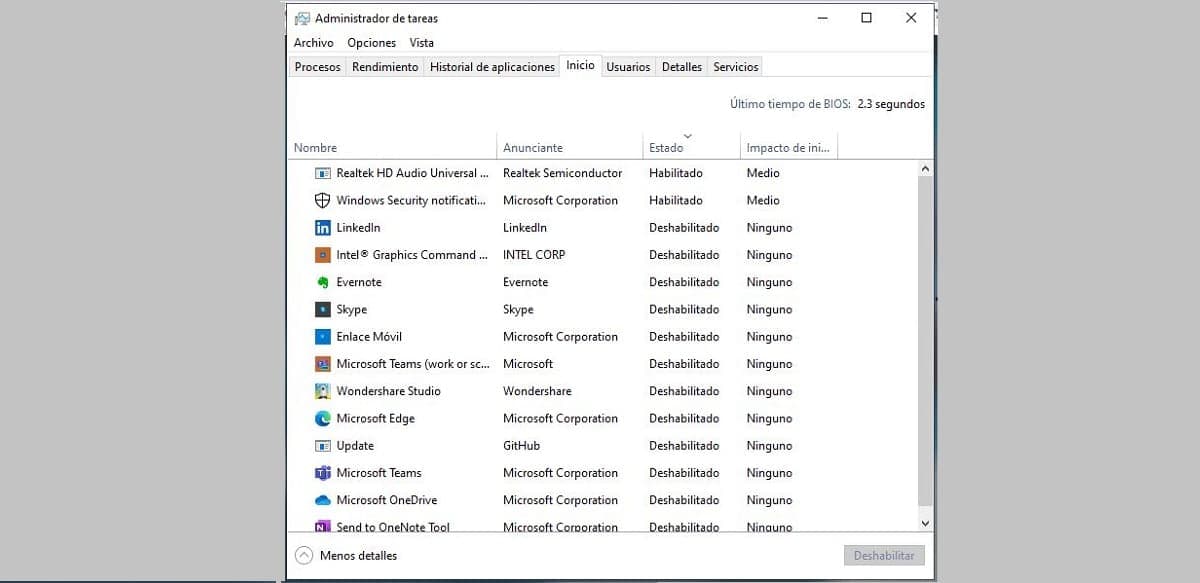Open the Opciones menu

(371, 43)
